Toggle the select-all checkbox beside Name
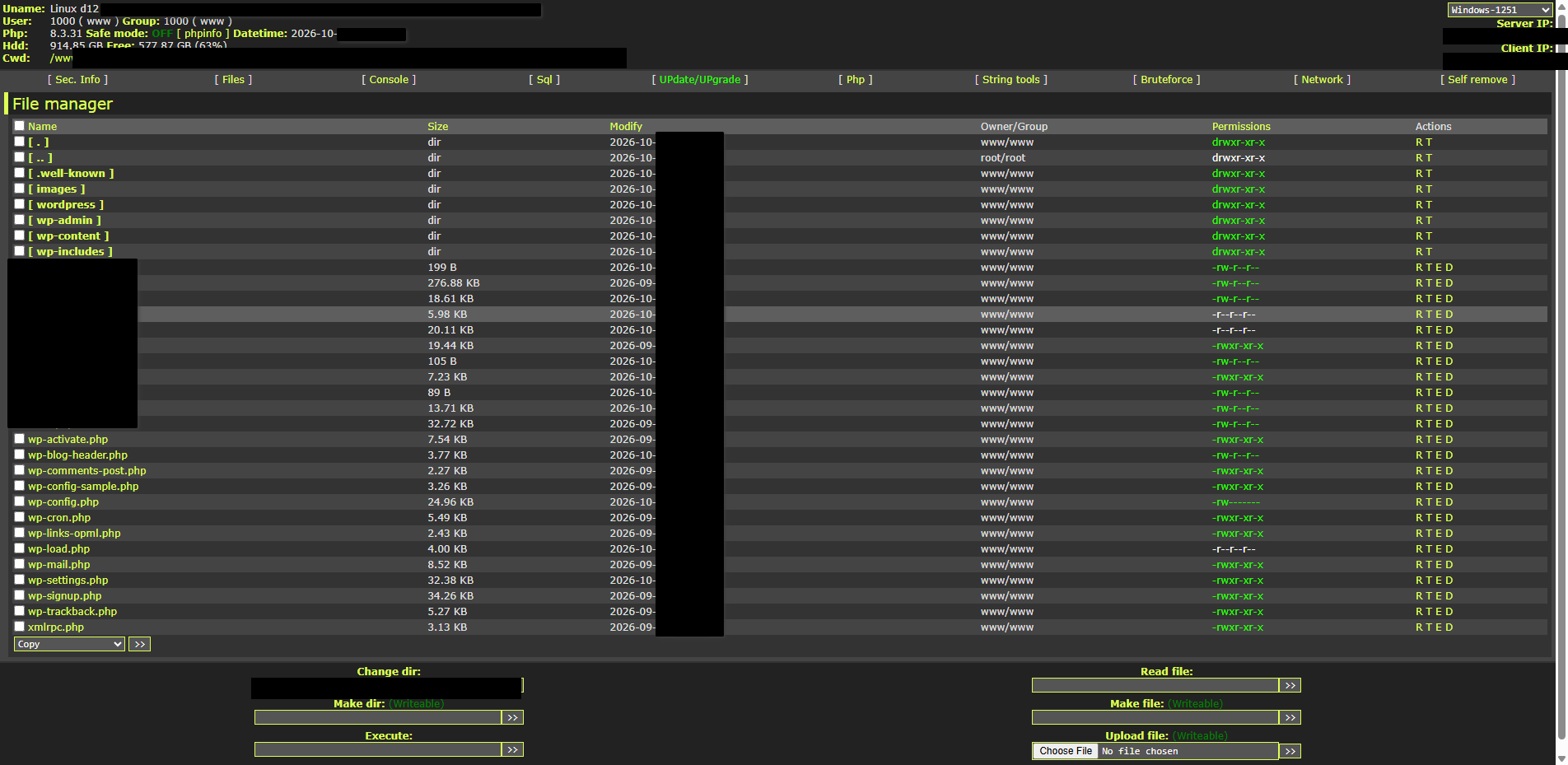 coord(19,126)
